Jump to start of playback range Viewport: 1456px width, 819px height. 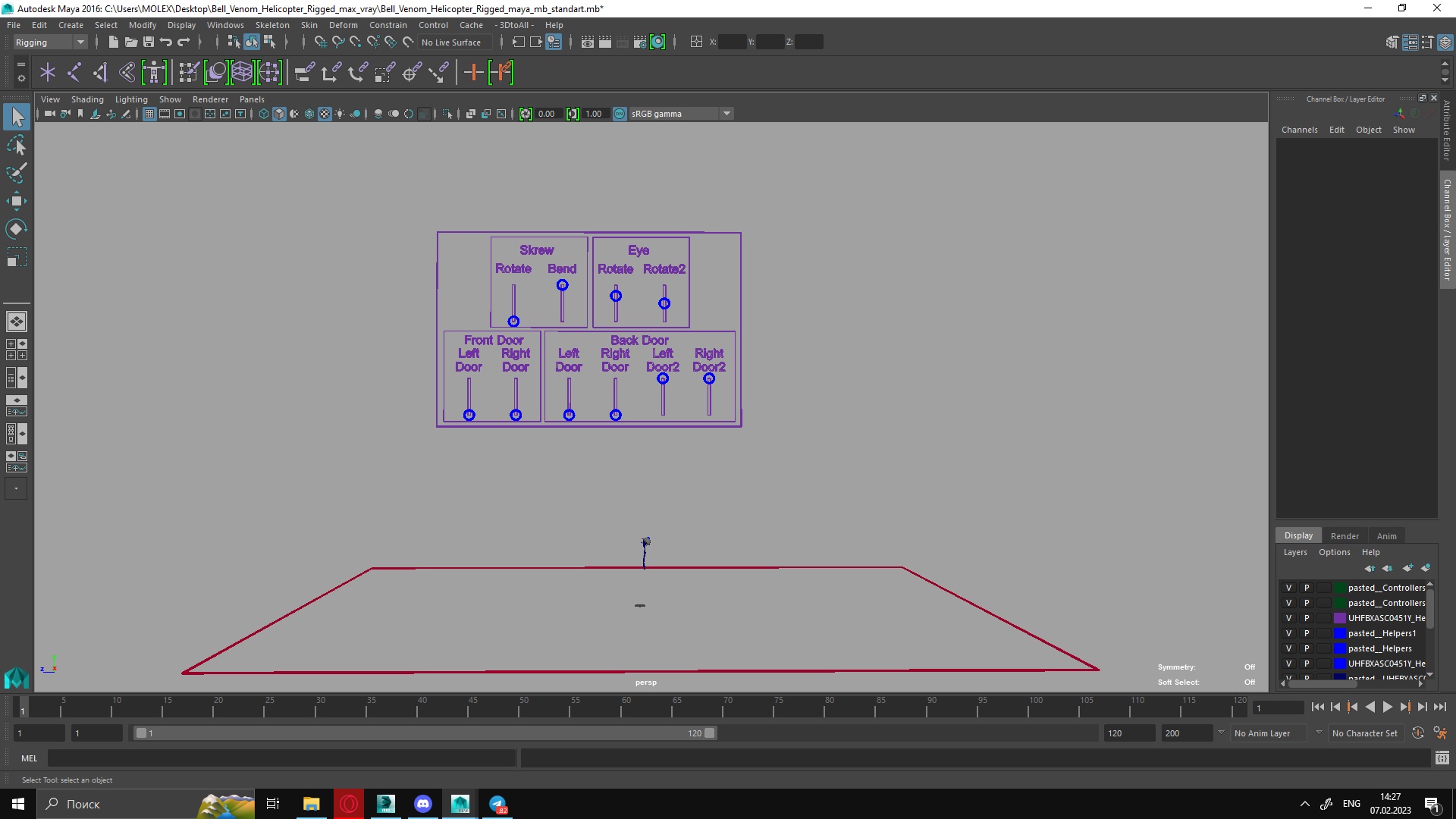click(1318, 707)
